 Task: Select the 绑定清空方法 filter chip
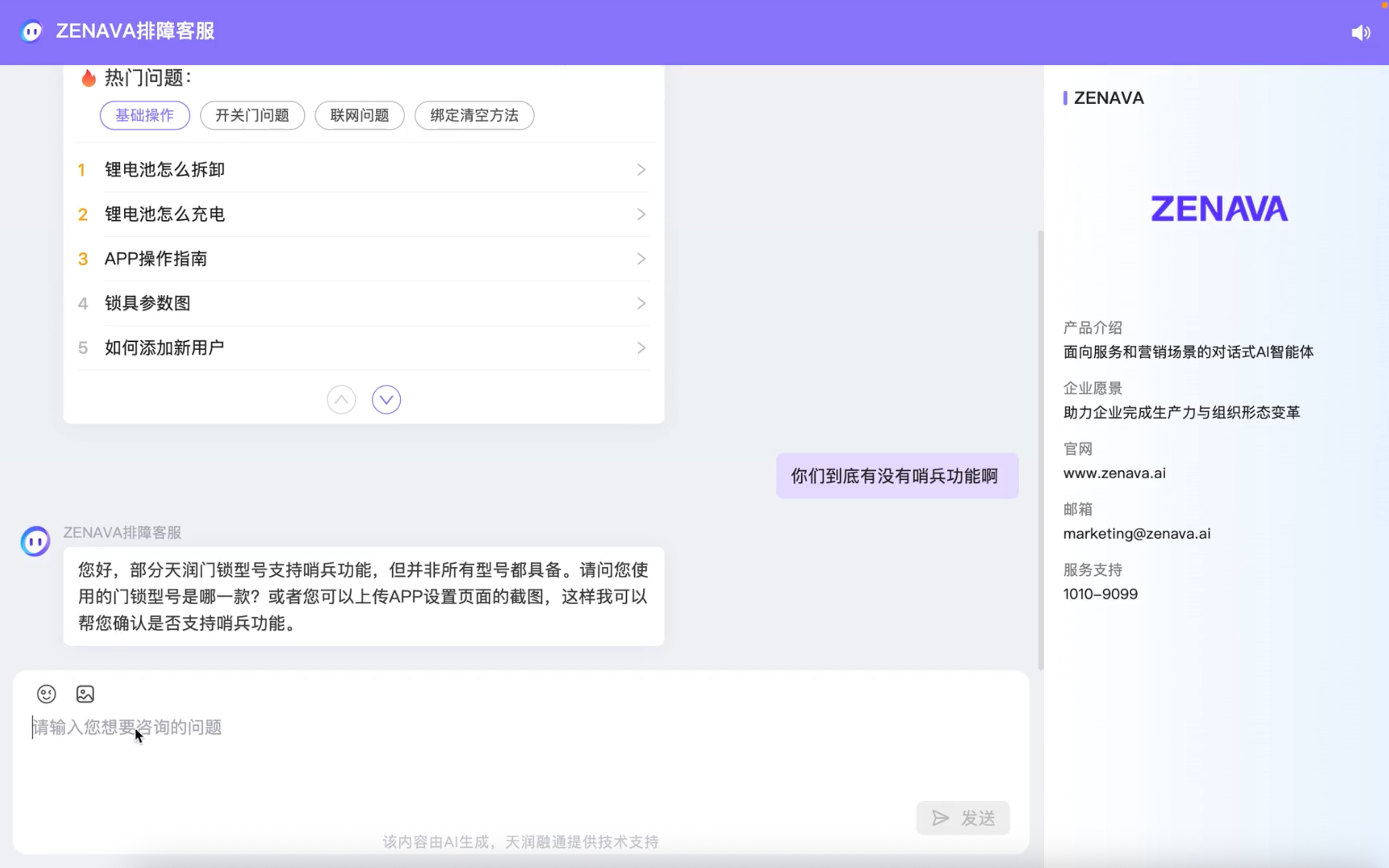pos(473,115)
